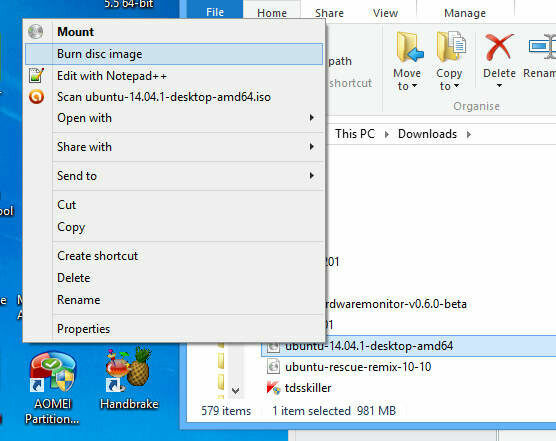
Task: Click Copy in the context menu
Action: (x=174, y=227)
